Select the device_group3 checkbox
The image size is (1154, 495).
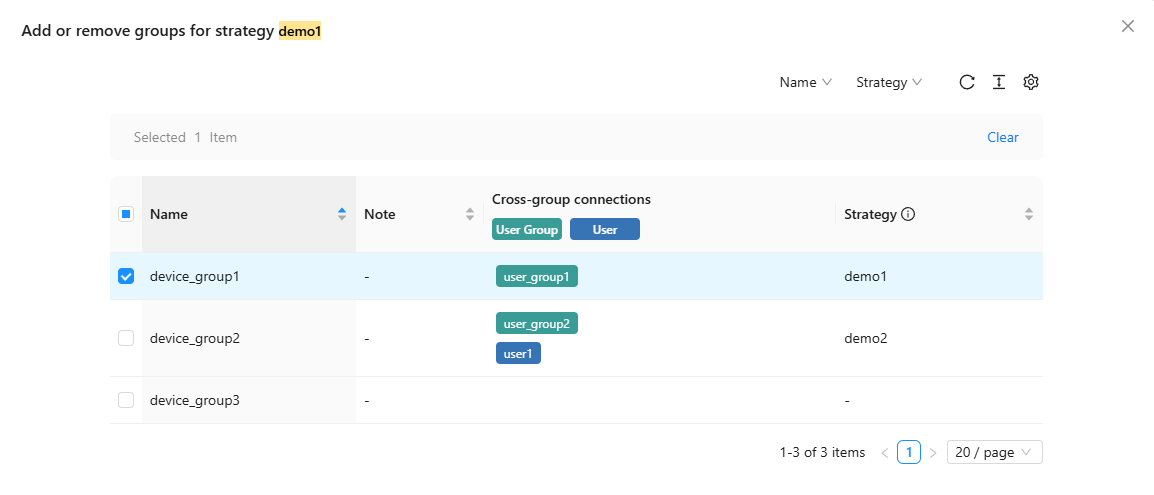point(126,400)
